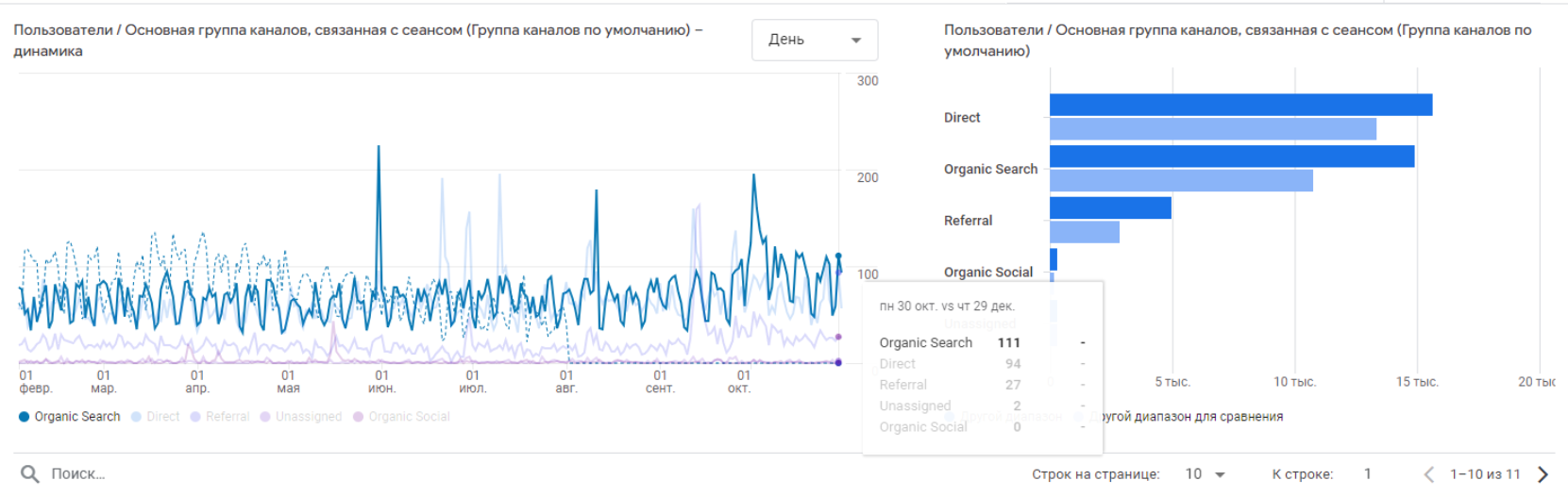1568x497 pixels.
Task: Toggle Referral series in chart legend
Action: (x=220, y=417)
